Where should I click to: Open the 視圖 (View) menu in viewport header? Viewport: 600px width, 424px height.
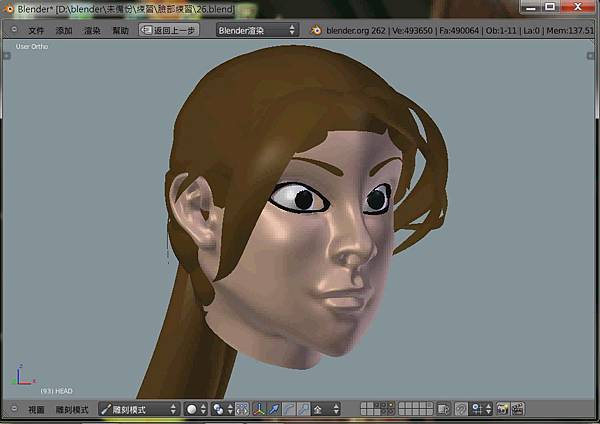pos(36,410)
